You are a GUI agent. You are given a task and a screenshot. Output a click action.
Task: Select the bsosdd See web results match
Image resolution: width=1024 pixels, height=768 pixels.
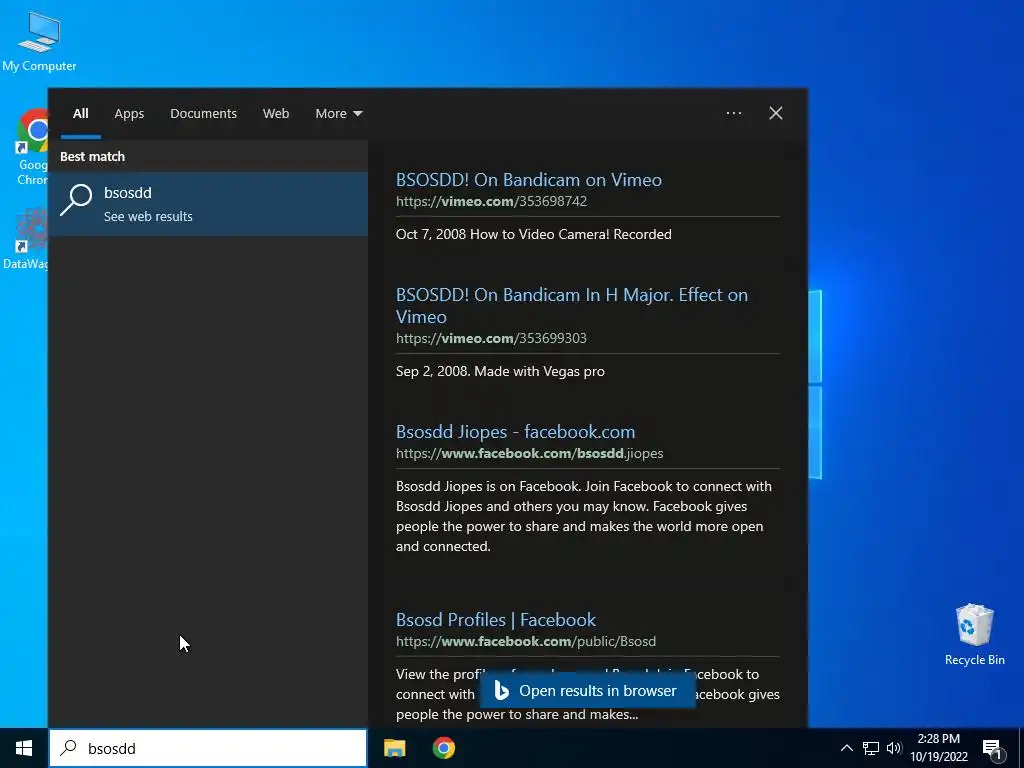(x=208, y=204)
